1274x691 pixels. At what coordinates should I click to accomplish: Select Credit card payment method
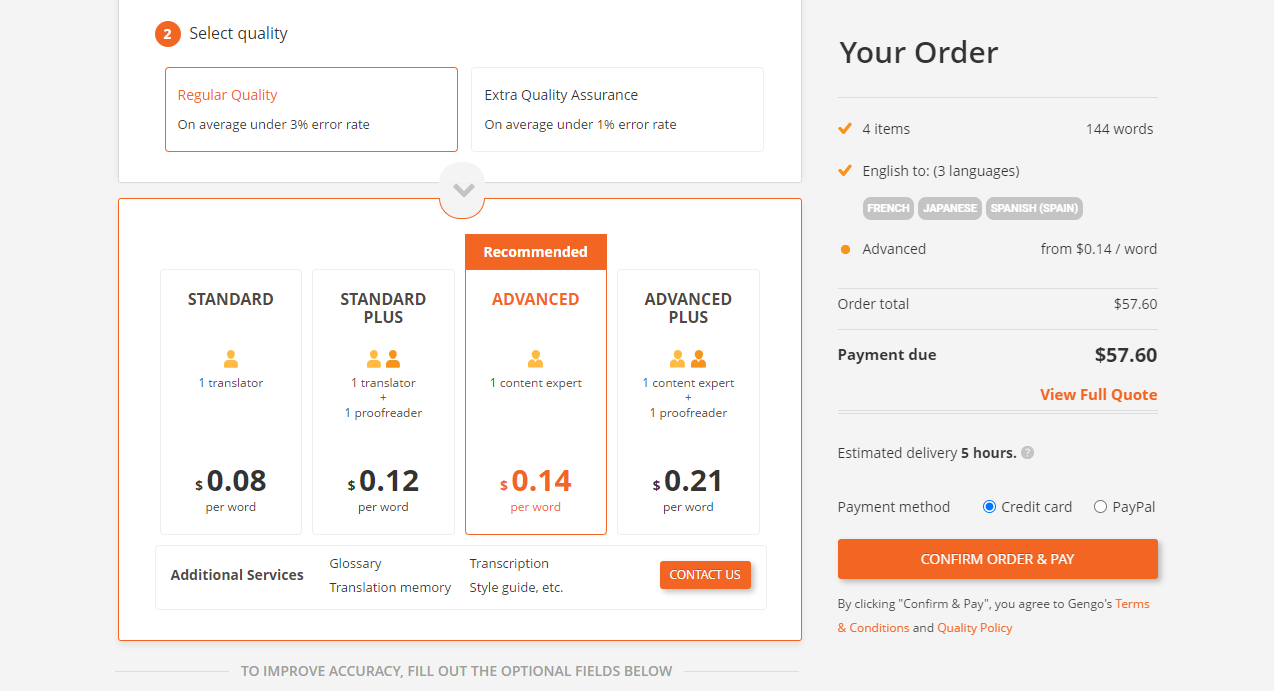point(988,506)
